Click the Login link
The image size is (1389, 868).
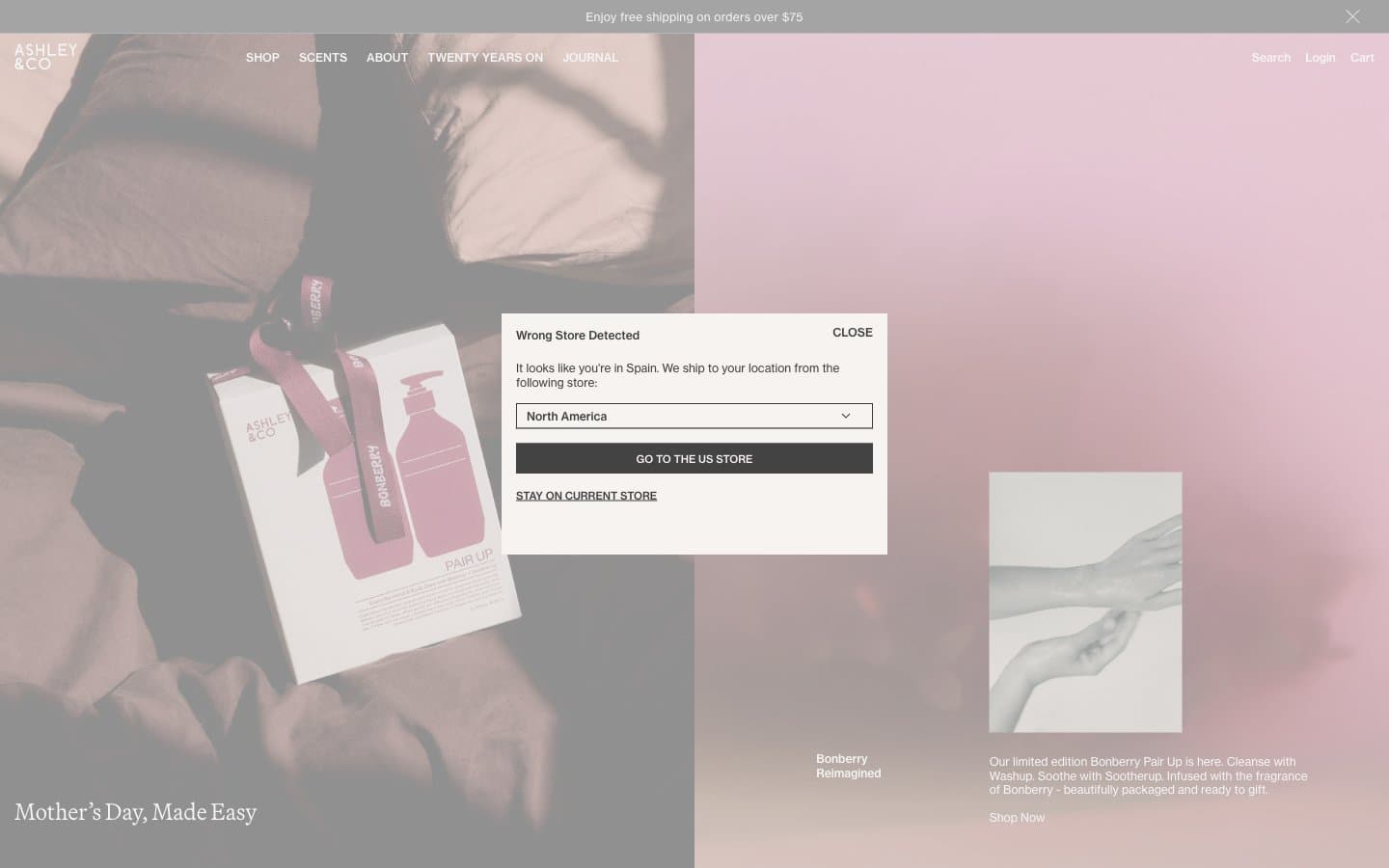(x=1320, y=58)
